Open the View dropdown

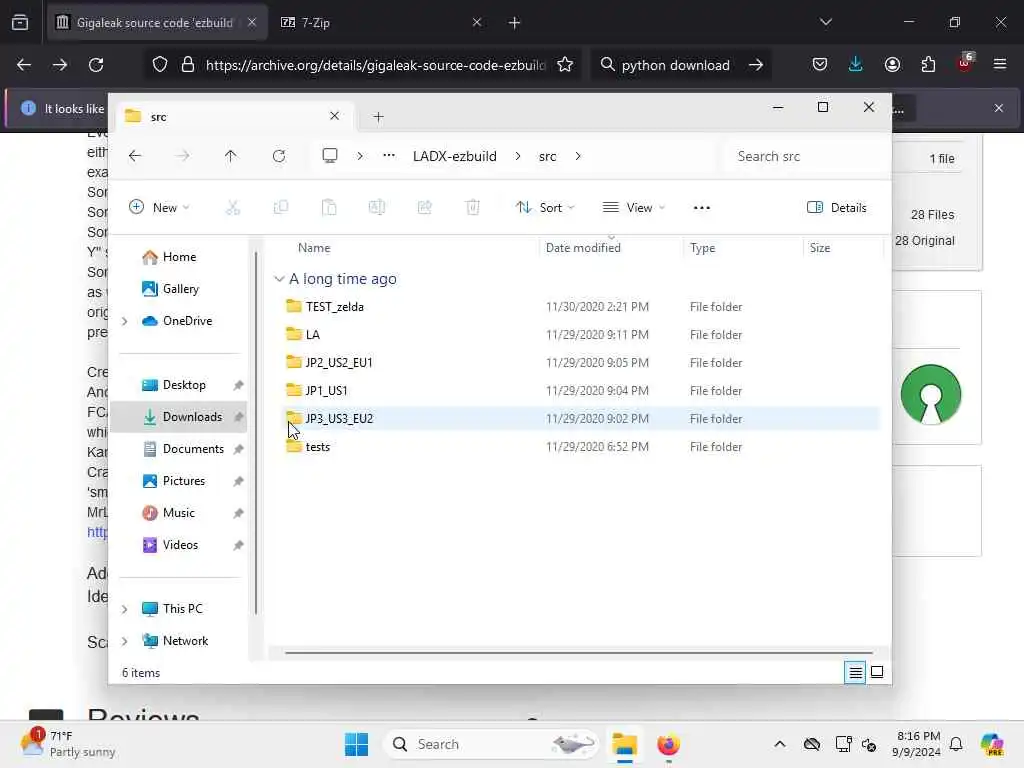tap(633, 208)
